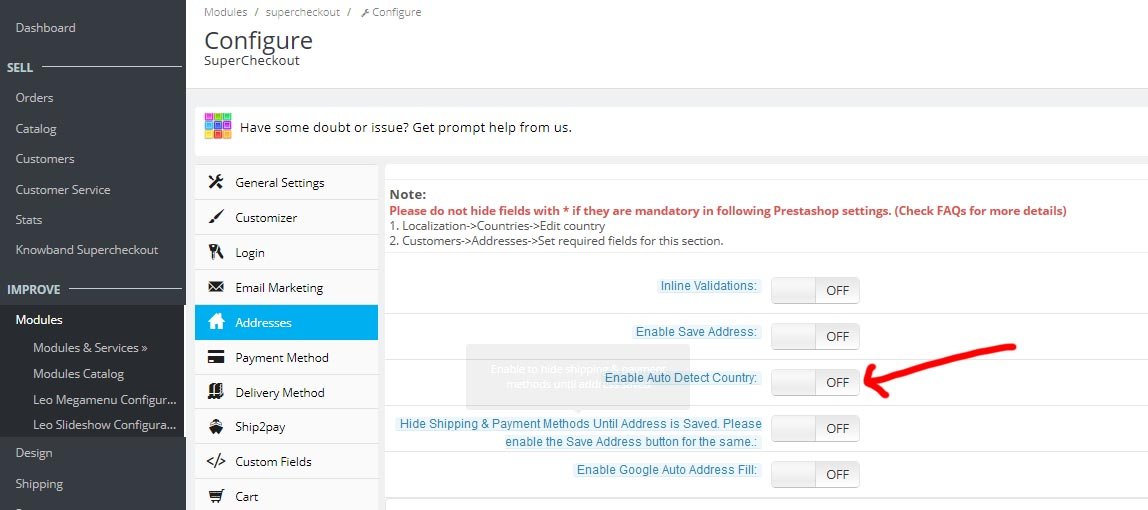
Task: Click the Login keys icon
Action: pyautogui.click(x=215, y=253)
